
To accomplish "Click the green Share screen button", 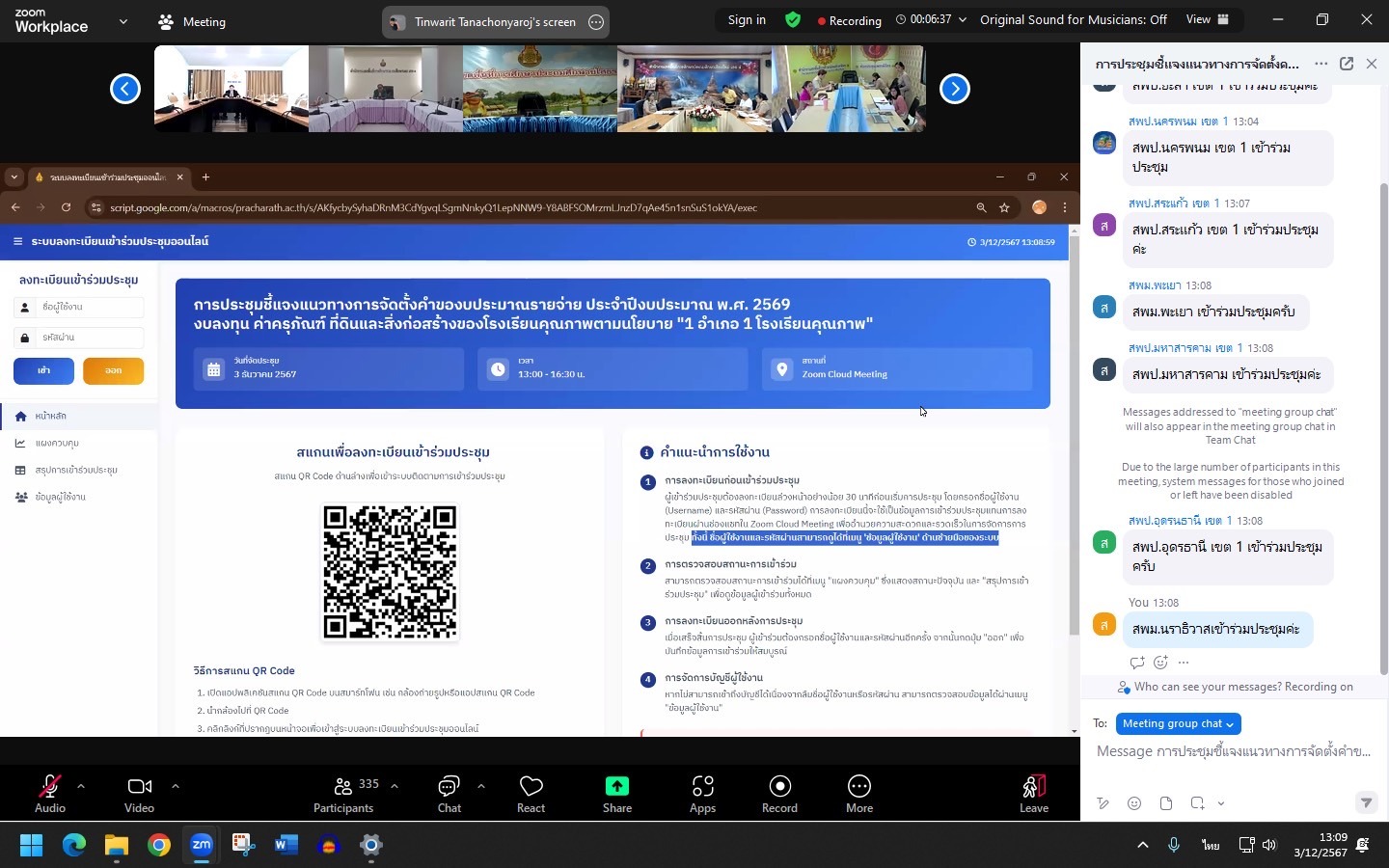I will click(617, 793).
